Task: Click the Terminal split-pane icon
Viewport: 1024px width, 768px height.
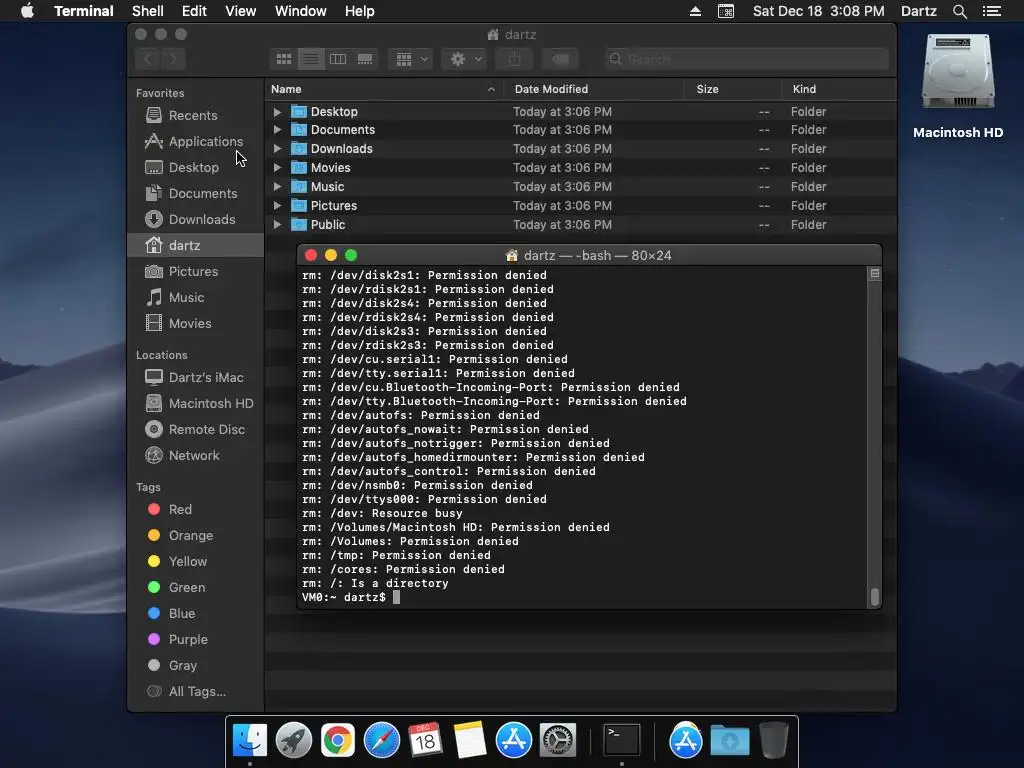Action: click(874, 274)
